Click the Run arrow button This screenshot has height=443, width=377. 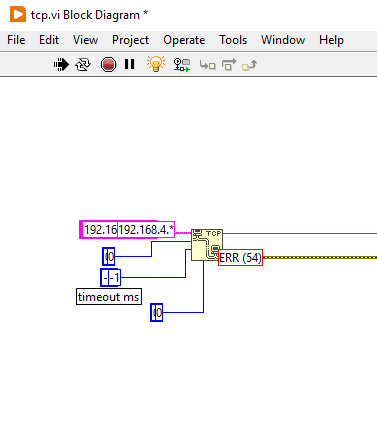[61, 64]
